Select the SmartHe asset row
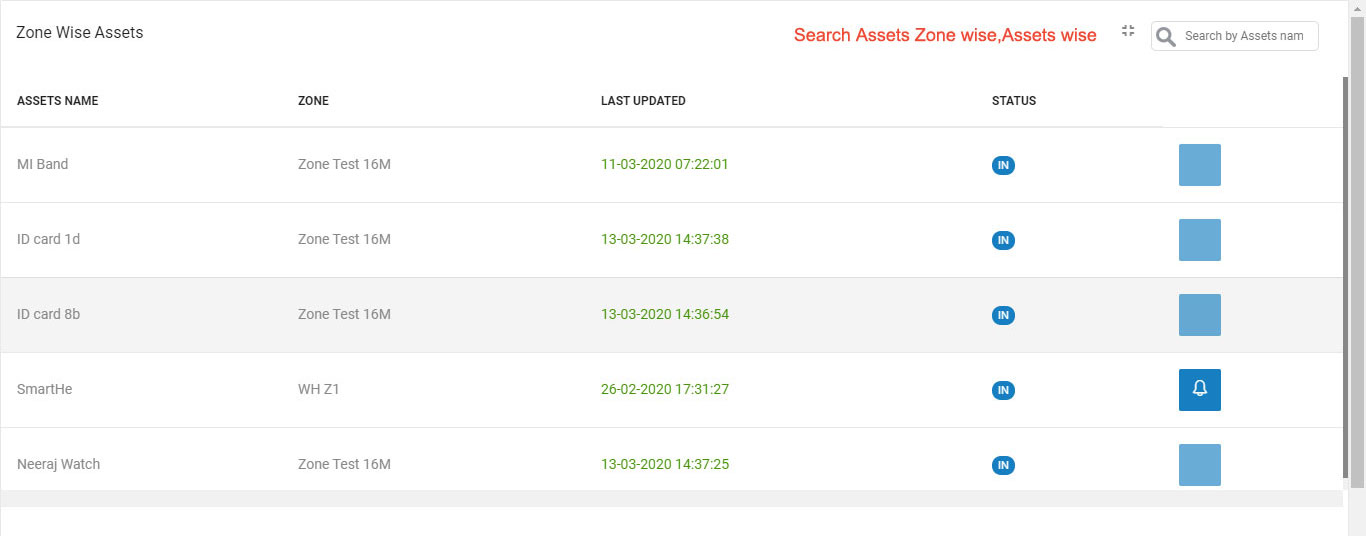Image resolution: width=1366 pixels, height=536 pixels. (x=672, y=390)
